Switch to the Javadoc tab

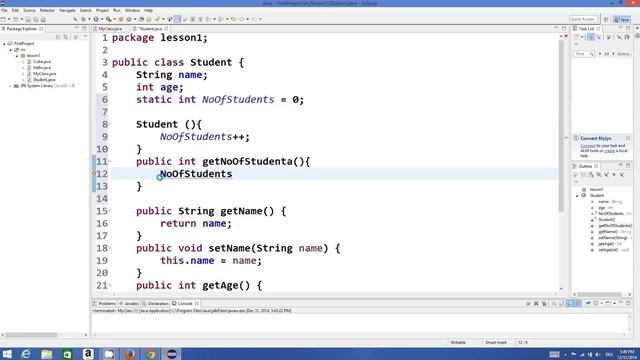click(131, 304)
